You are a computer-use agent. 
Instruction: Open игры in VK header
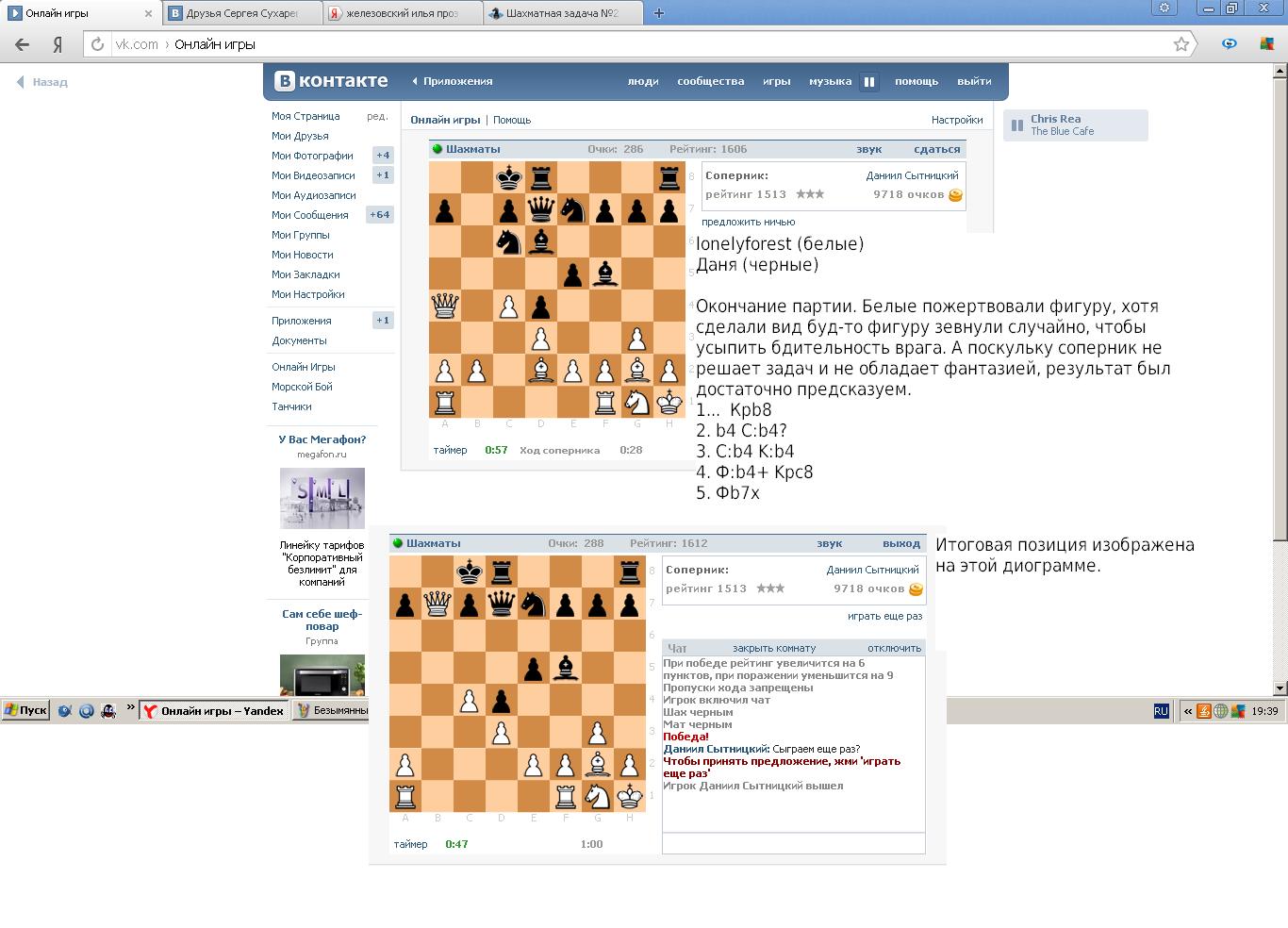coord(777,81)
